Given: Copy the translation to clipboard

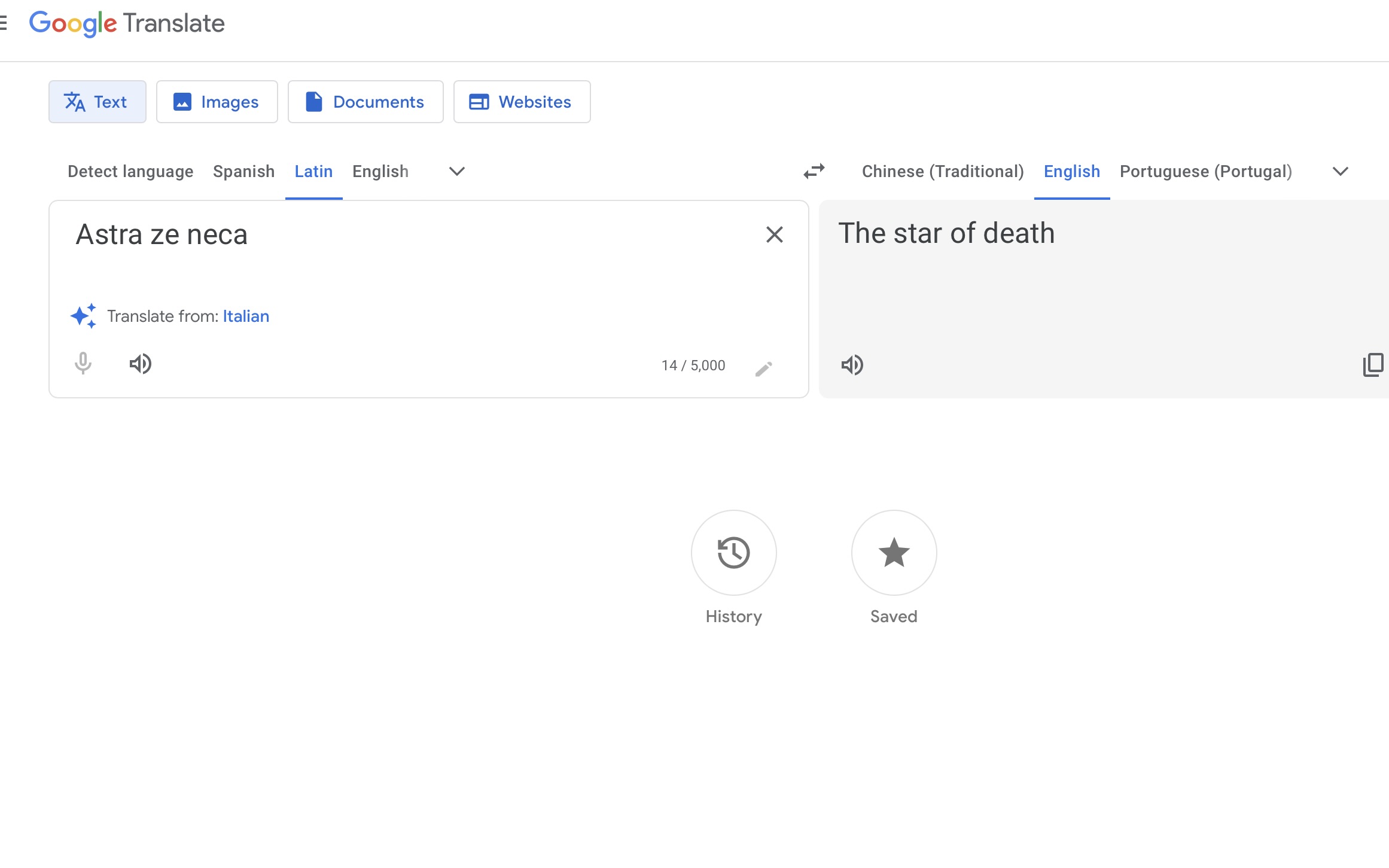Looking at the screenshot, I should click(1372, 365).
